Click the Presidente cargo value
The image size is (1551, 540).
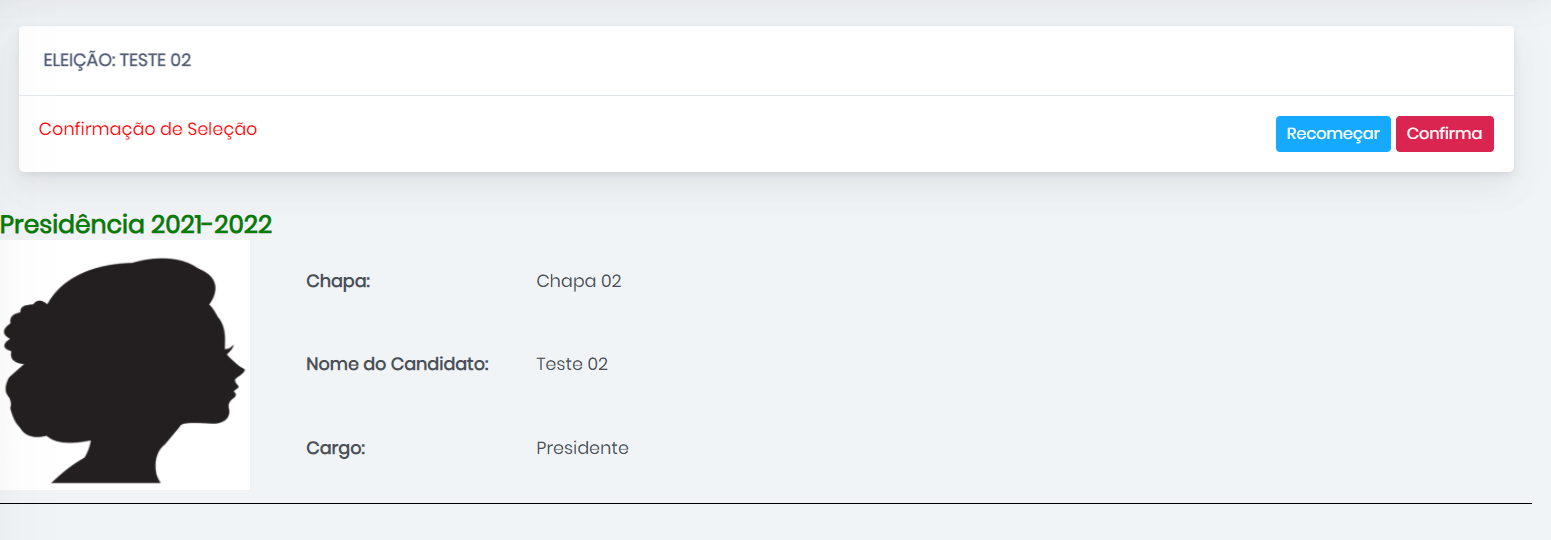click(x=583, y=448)
